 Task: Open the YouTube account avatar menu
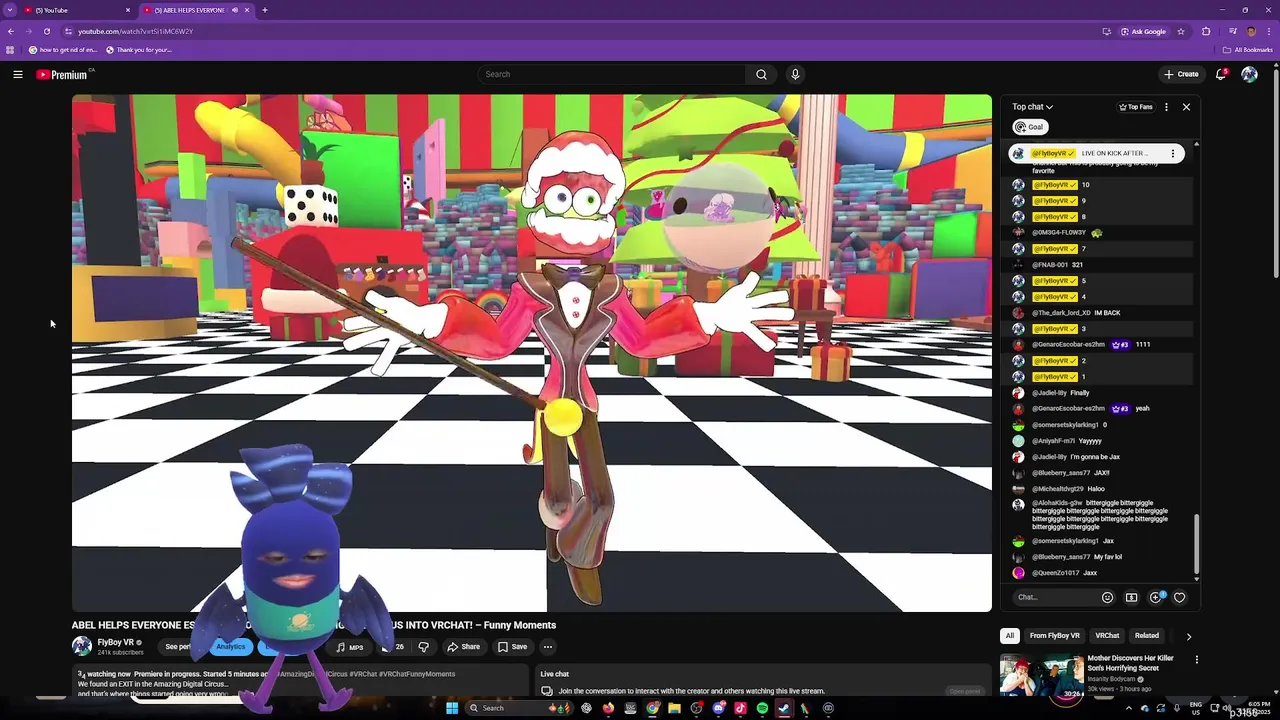click(x=1249, y=74)
